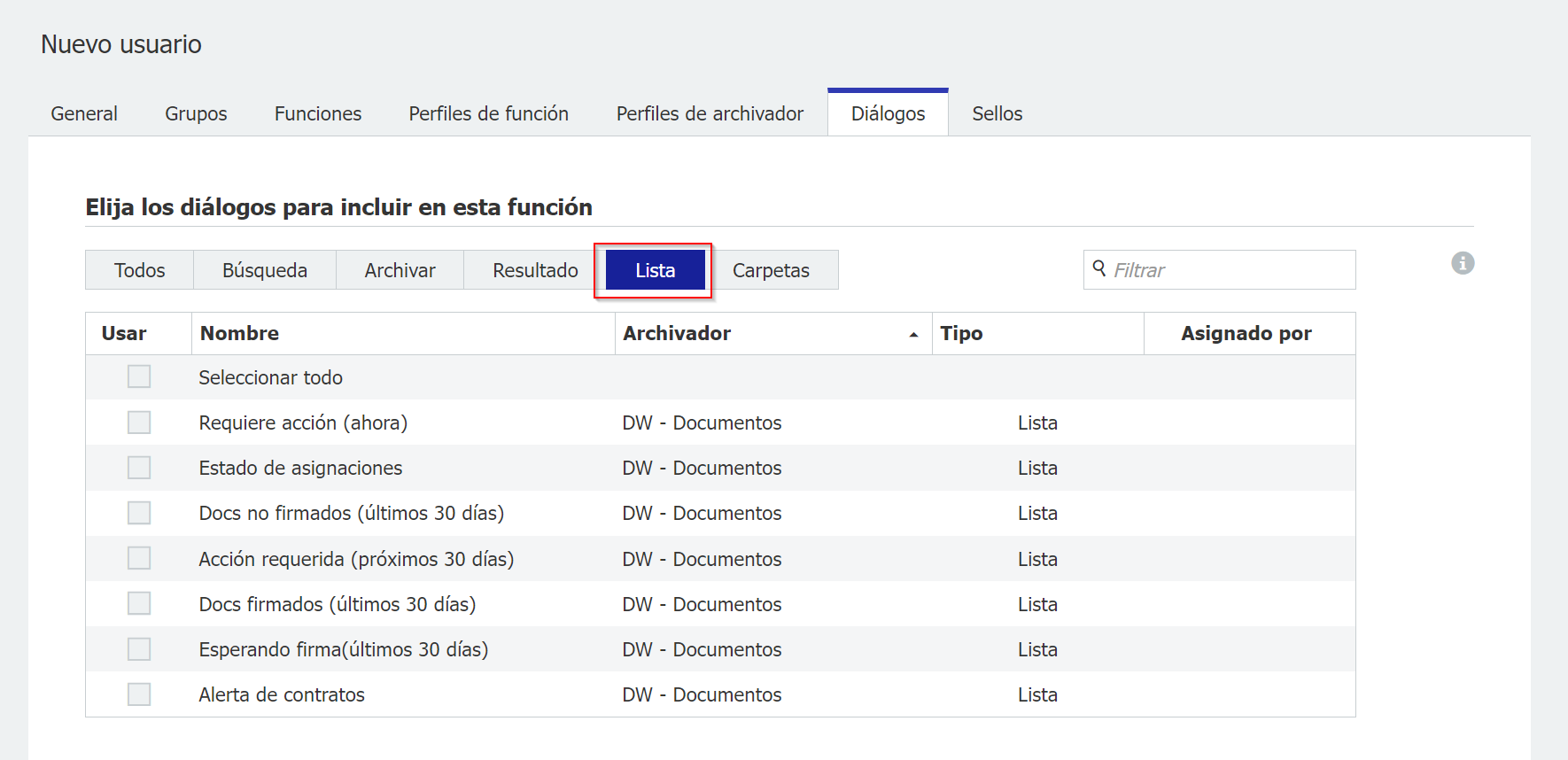
Task: Click 'DW - Documentos' in Alerta de contratos row
Action: point(702,694)
